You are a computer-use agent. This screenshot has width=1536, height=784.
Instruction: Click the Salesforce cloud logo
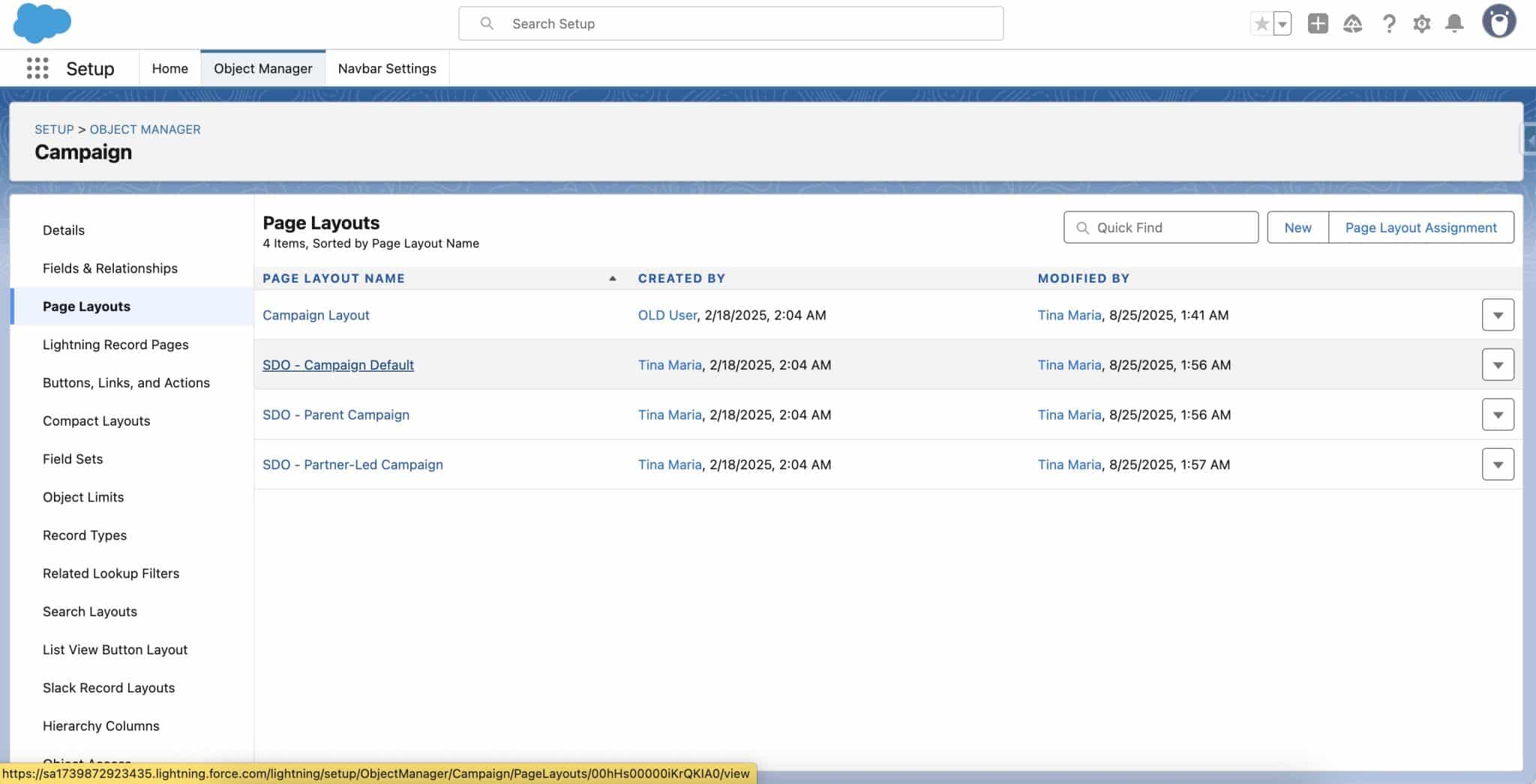tap(43, 23)
